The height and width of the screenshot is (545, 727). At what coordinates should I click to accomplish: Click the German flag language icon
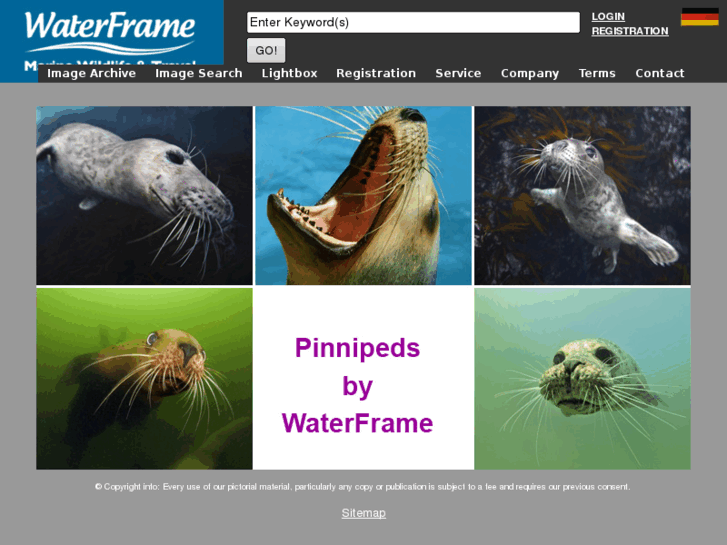tap(699, 17)
